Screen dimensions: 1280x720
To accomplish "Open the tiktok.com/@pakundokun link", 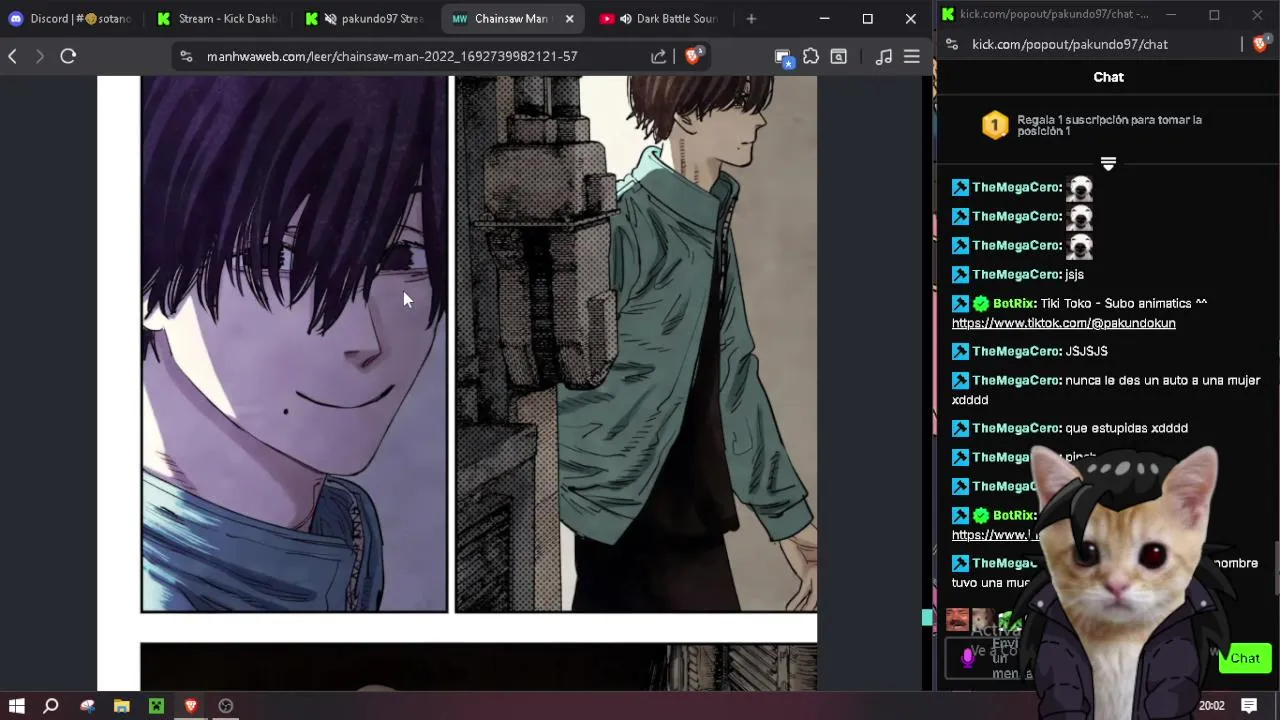I will point(1064,323).
